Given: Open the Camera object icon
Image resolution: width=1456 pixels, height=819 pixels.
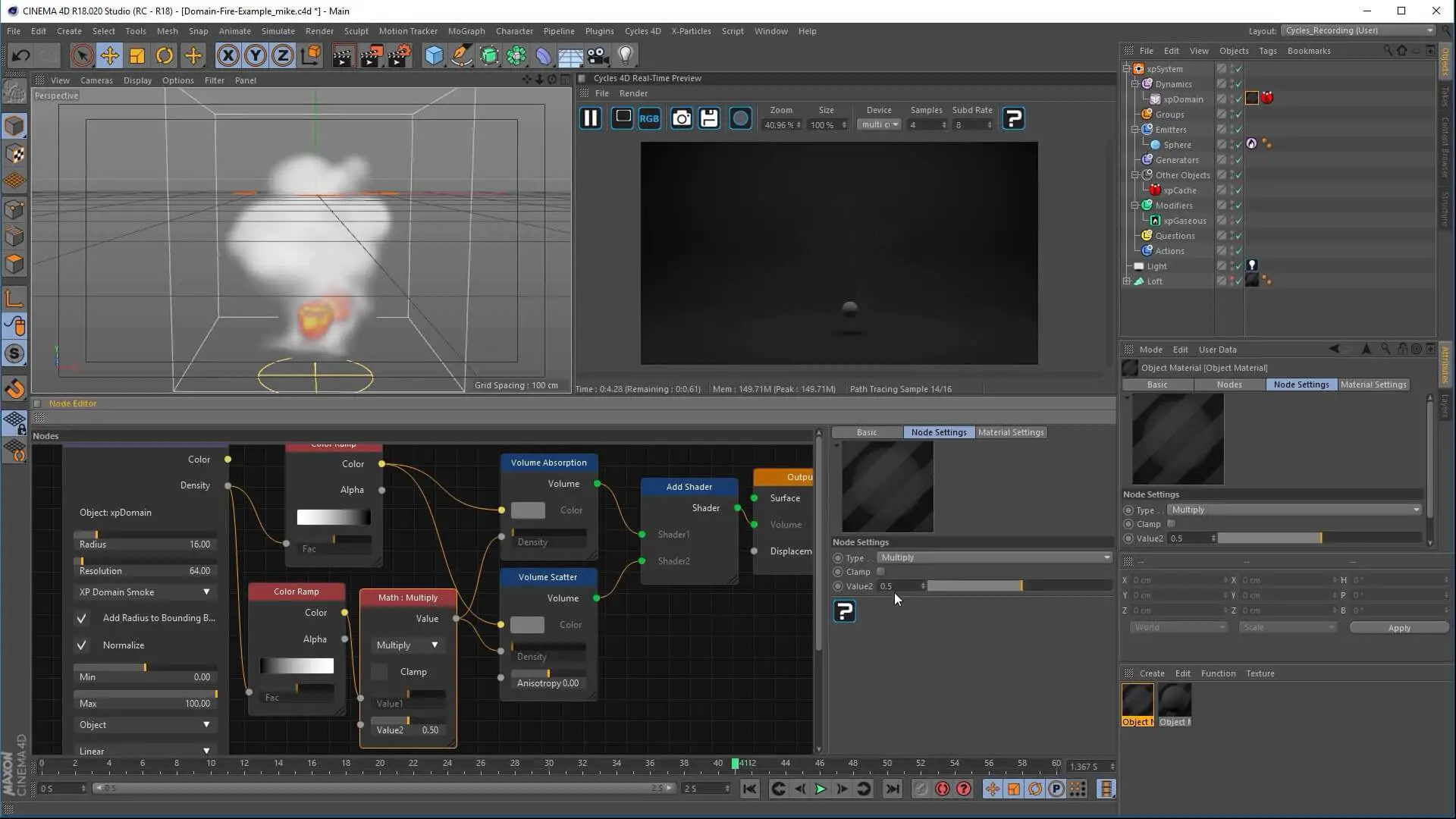Looking at the screenshot, I should (x=598, y=55).
